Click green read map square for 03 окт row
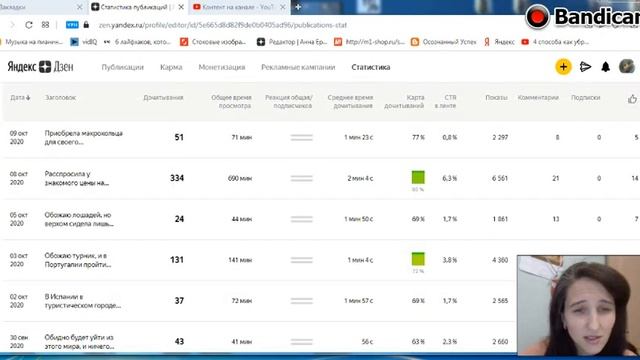The image size is (640, 360). coord(418,259)
